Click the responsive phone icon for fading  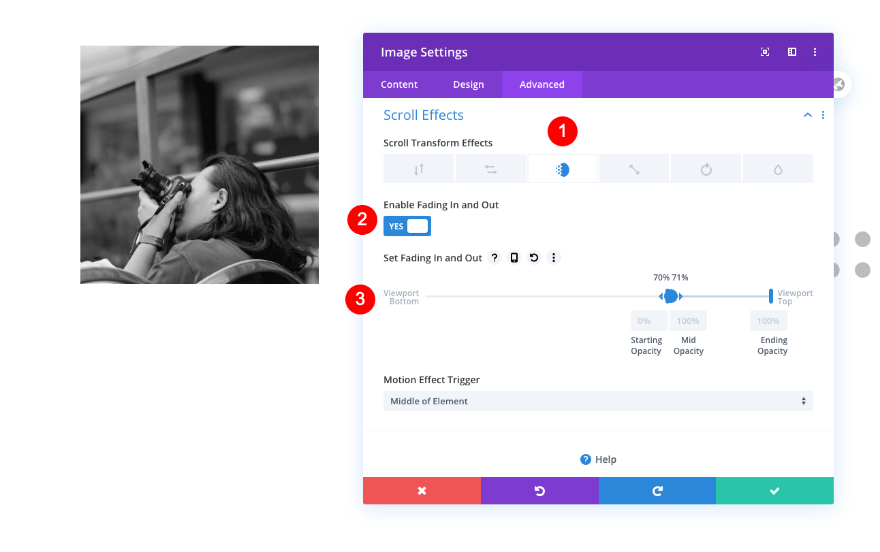514,257
